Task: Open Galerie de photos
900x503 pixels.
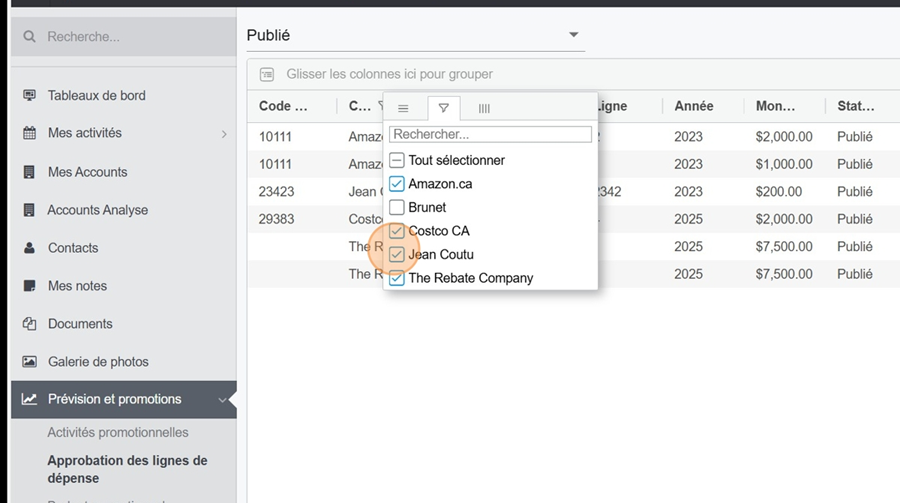Action: [x=98, y=362]
